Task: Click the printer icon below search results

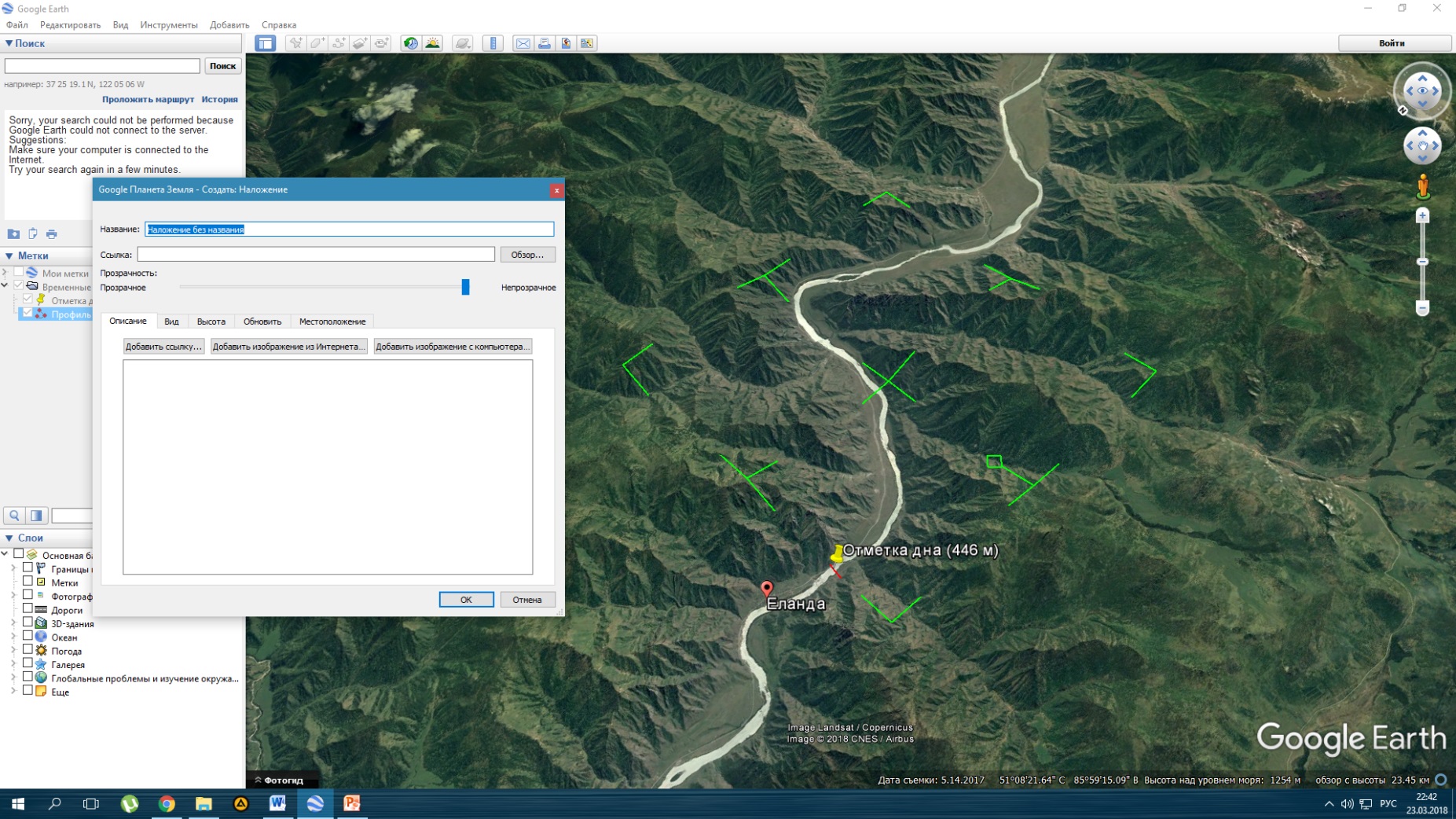Action: [52, 233]
